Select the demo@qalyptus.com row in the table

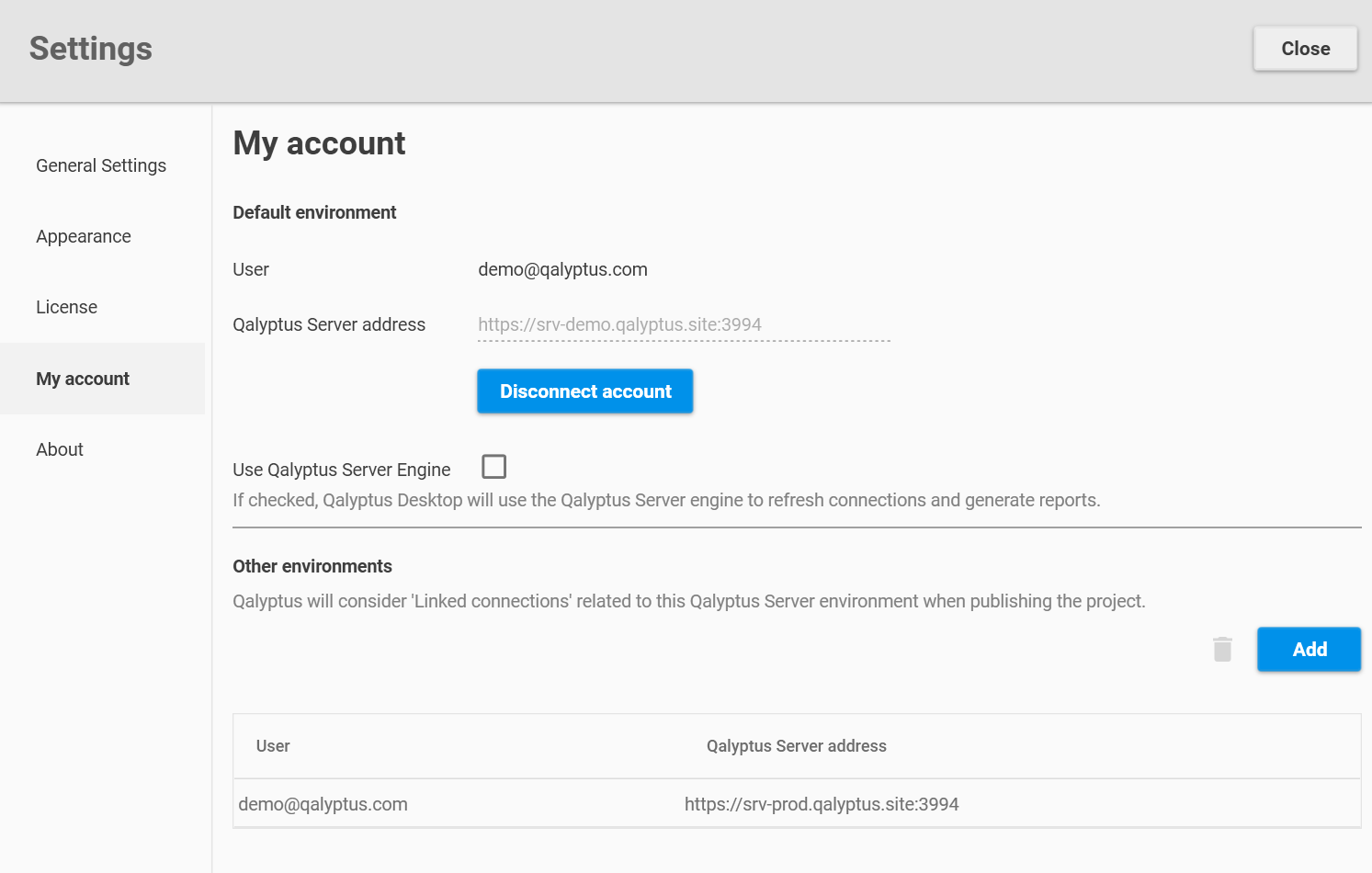pos(323,803)
